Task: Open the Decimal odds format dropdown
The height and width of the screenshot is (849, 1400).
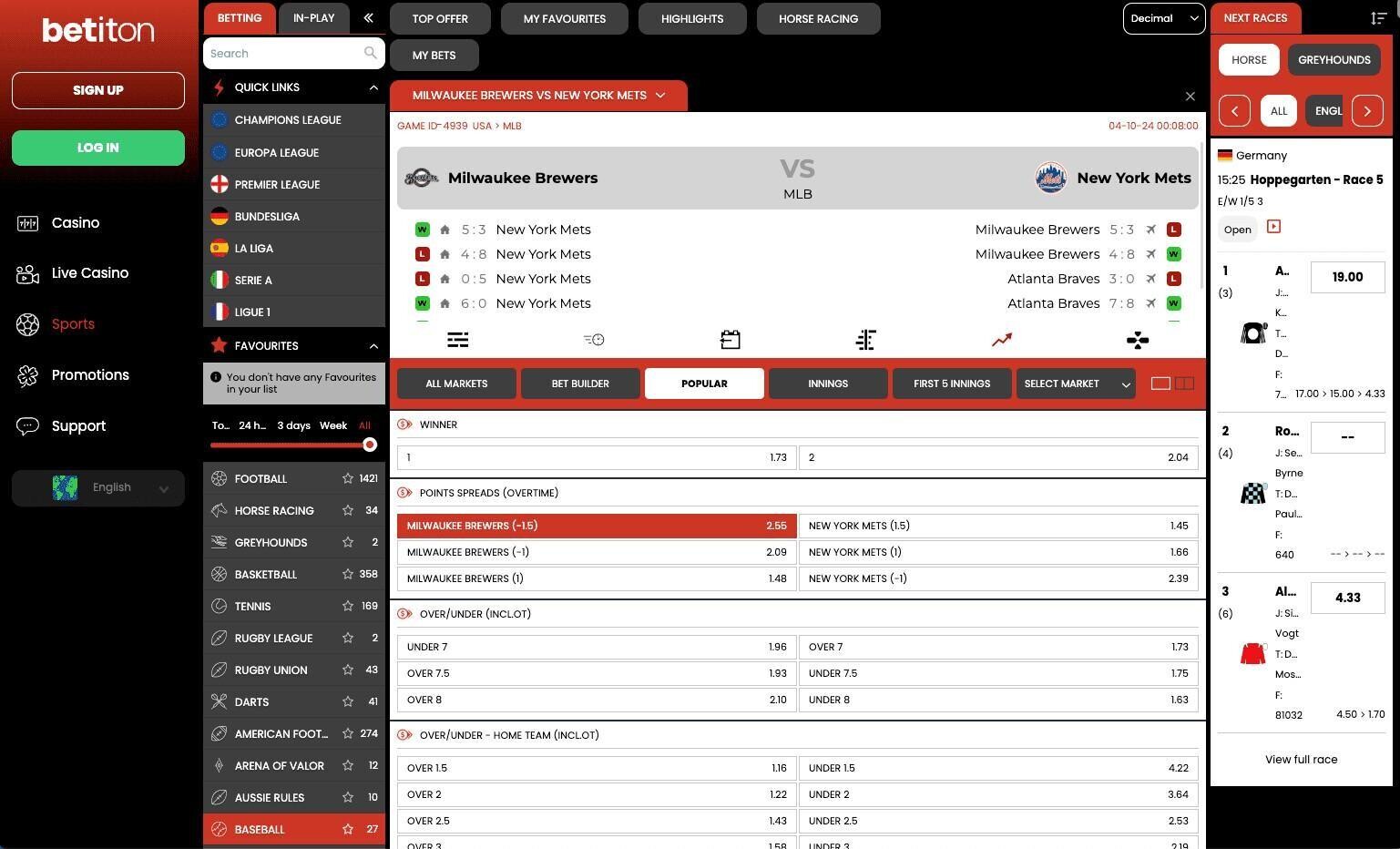Action: (1164, 18)
